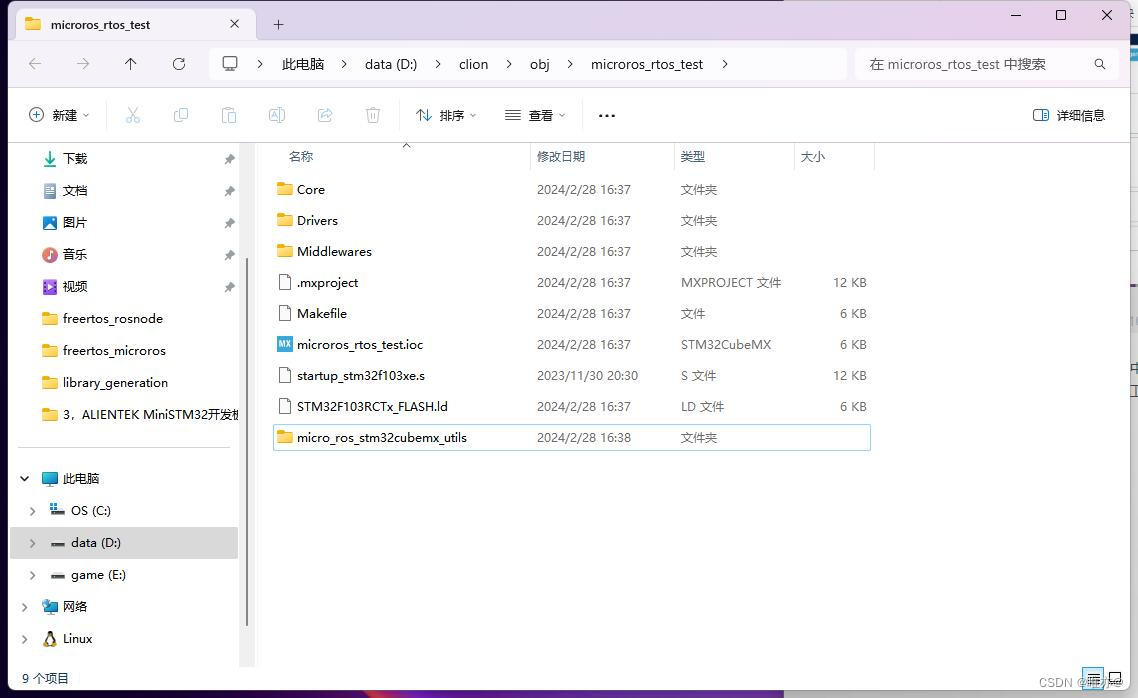Select the Core folder
This screenshot has height=698, width=1138.
point(571,189)
